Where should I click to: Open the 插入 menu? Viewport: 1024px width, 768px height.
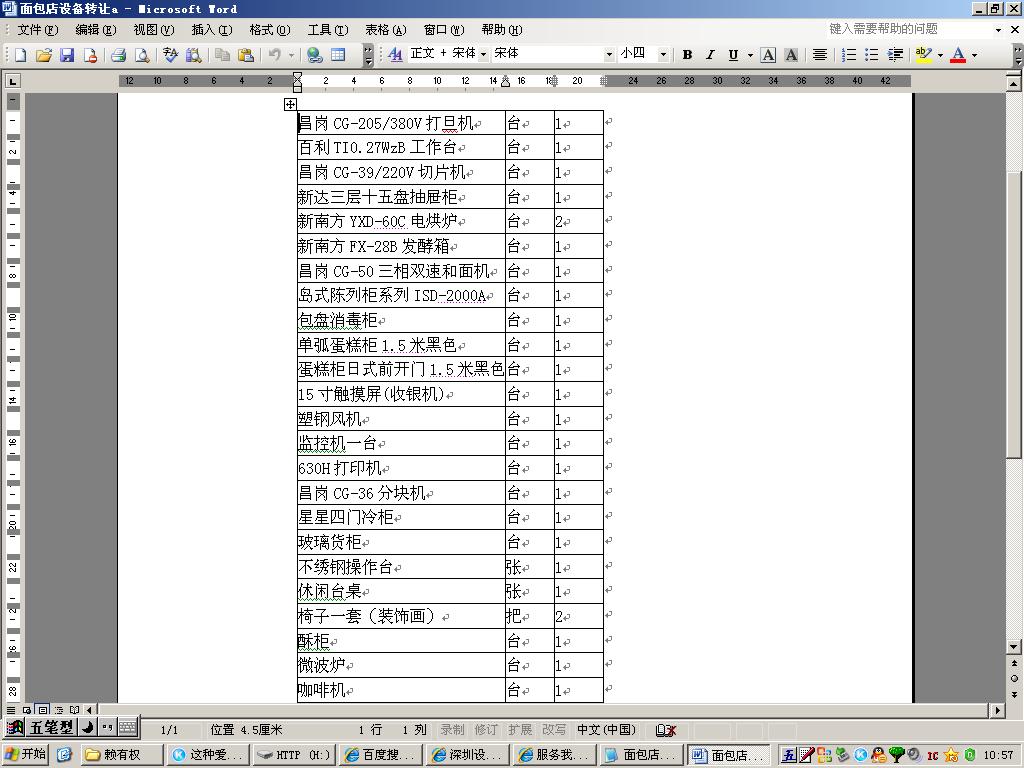pyautogui.click(x=212, y=30)
